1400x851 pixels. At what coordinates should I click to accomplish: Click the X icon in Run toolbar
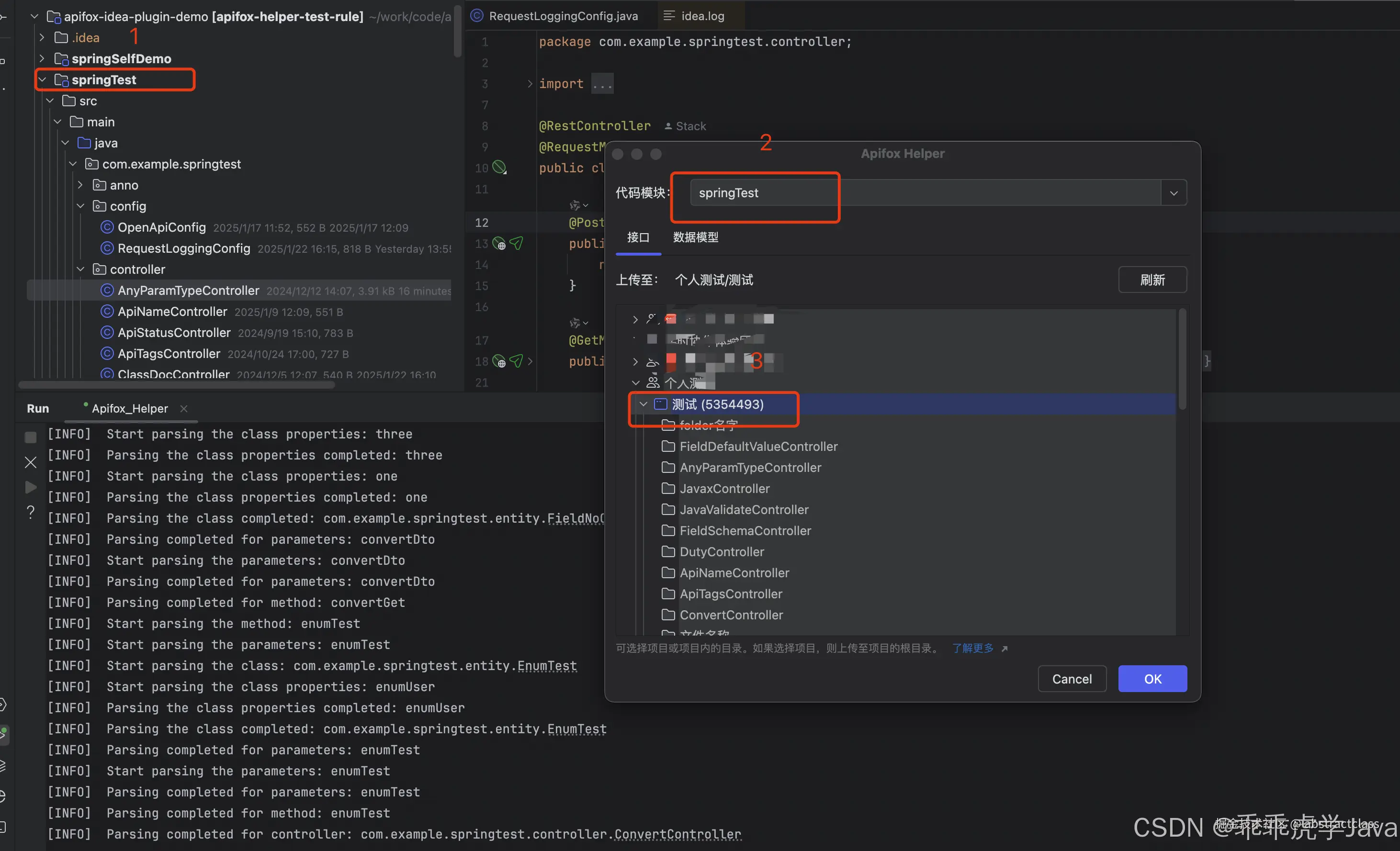[x=31, y=462]
